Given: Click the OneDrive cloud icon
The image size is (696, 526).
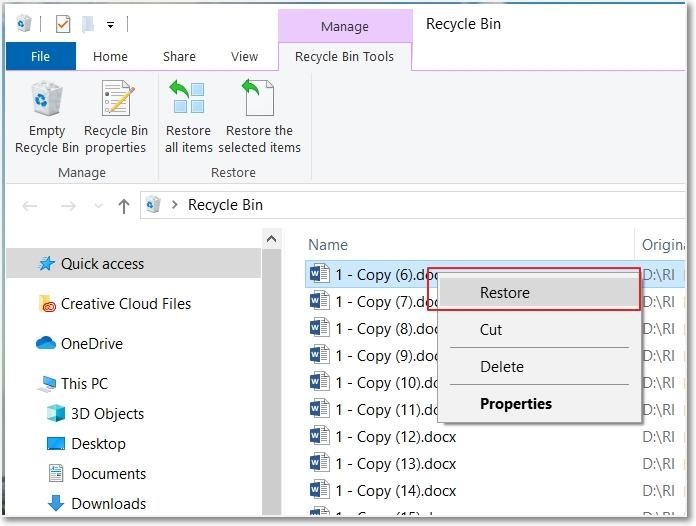Looking at the screenshot, I should [x=46, y=343].
